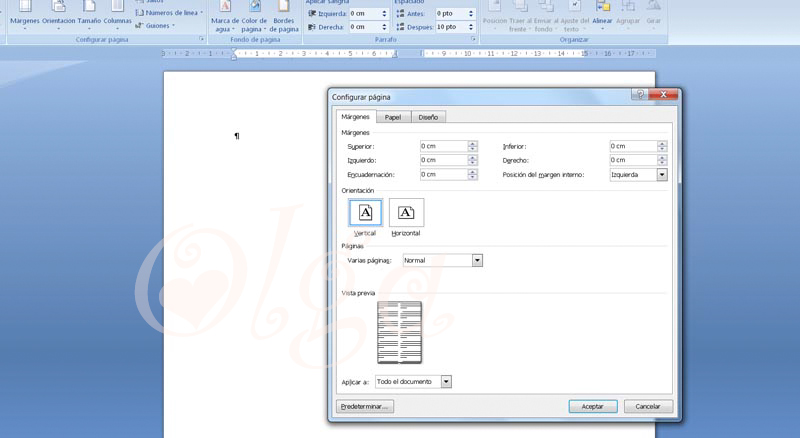Open the Márgenes ribbon button
The width and height of the screenshot is (800, 438).
click(24, 14)
